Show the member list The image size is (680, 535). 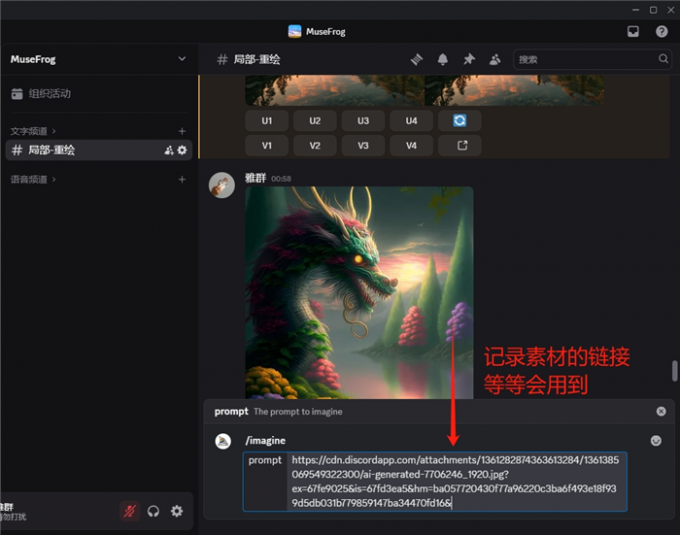pyautogui.click(x=495, y=59)
